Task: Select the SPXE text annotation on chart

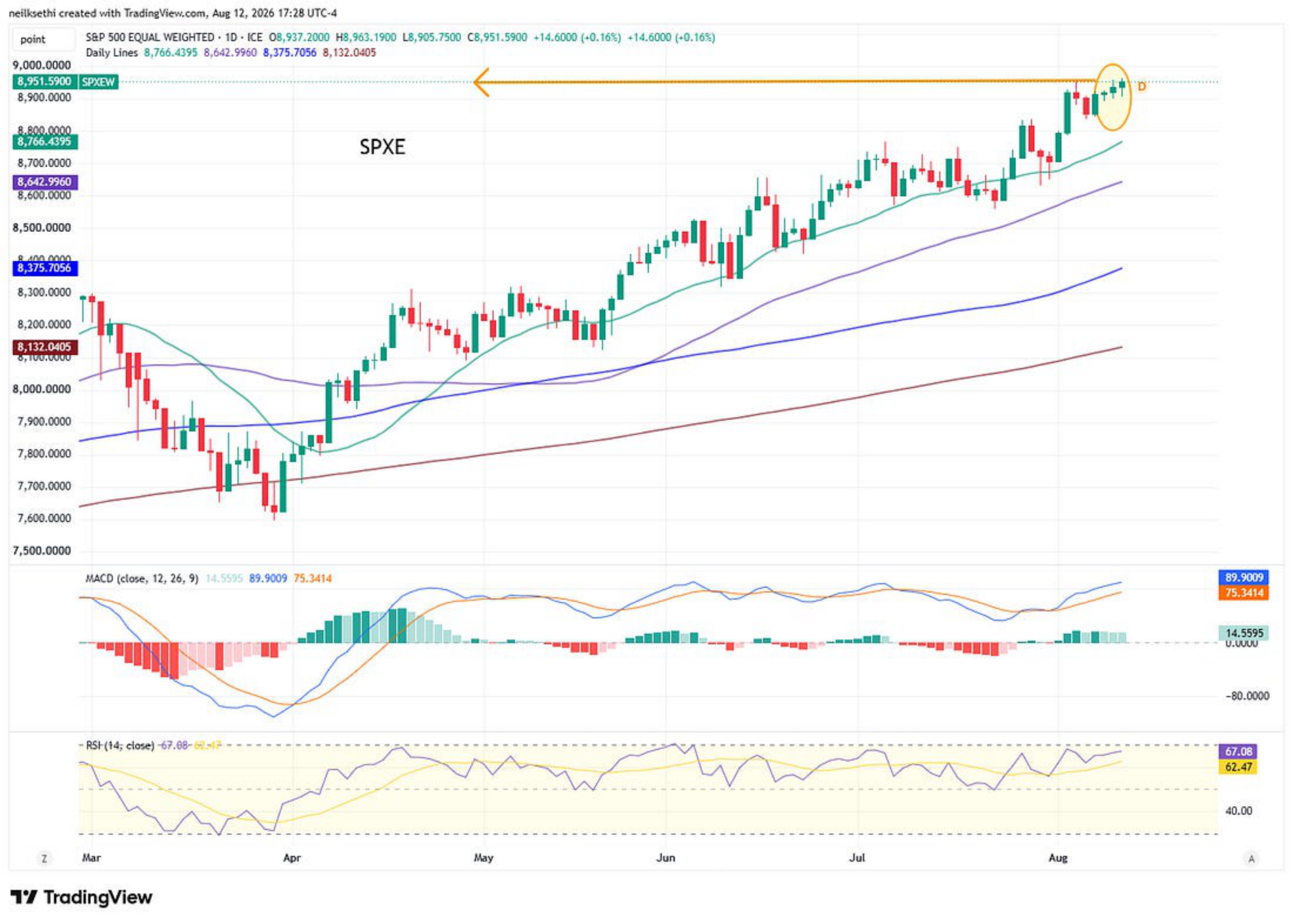Action: click(382, 147)
